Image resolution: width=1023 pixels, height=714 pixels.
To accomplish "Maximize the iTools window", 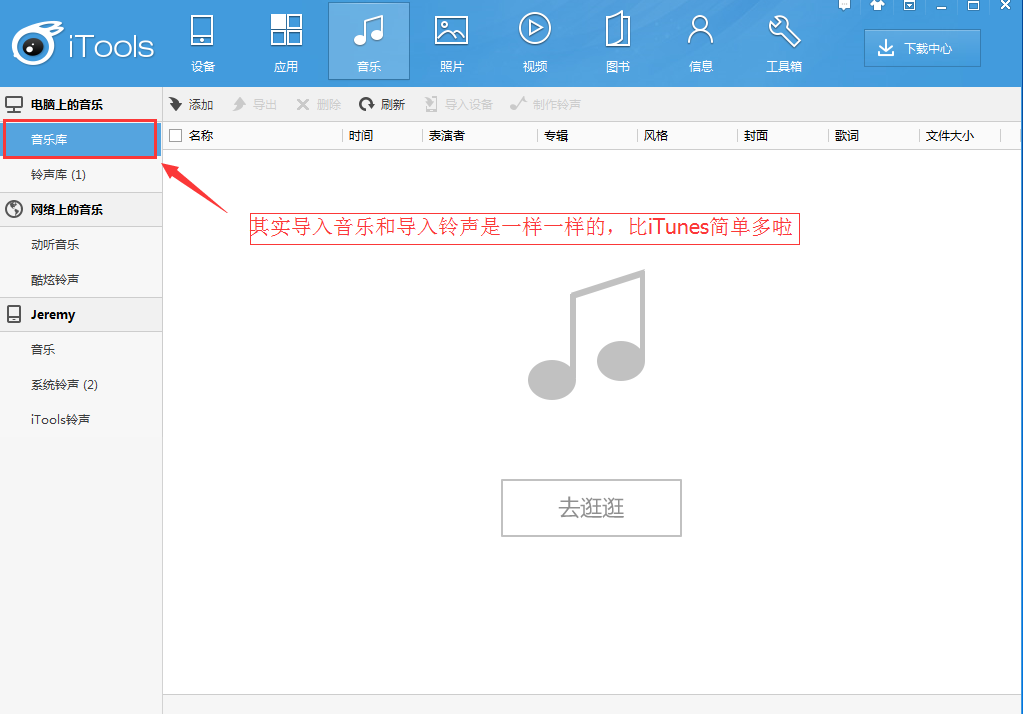I will 973,5.
